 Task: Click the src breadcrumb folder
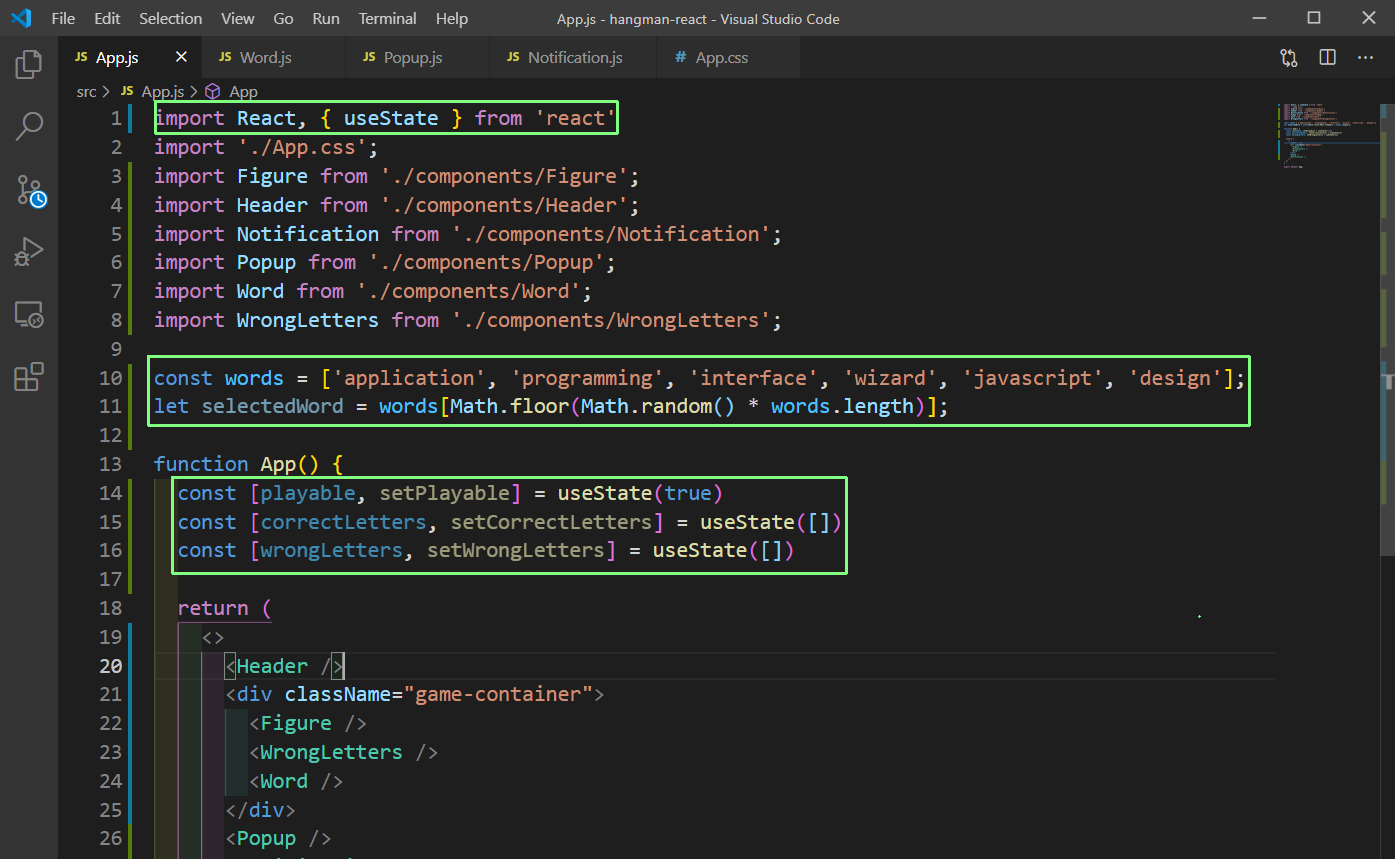coord(87,91)
